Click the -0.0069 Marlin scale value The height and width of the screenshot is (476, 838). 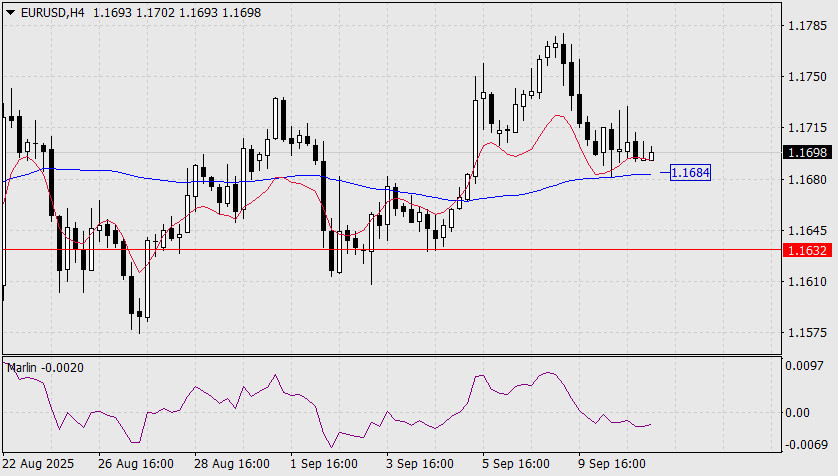click(806, 445)
